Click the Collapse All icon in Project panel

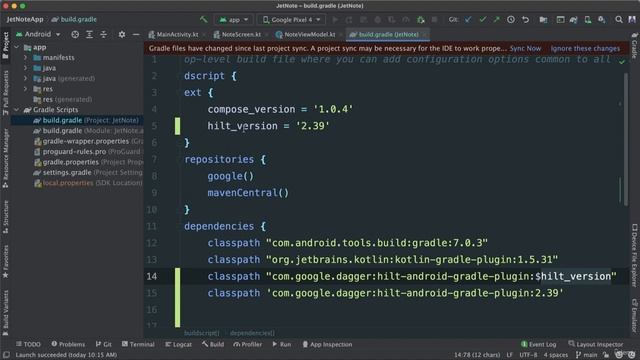(104, 34)
